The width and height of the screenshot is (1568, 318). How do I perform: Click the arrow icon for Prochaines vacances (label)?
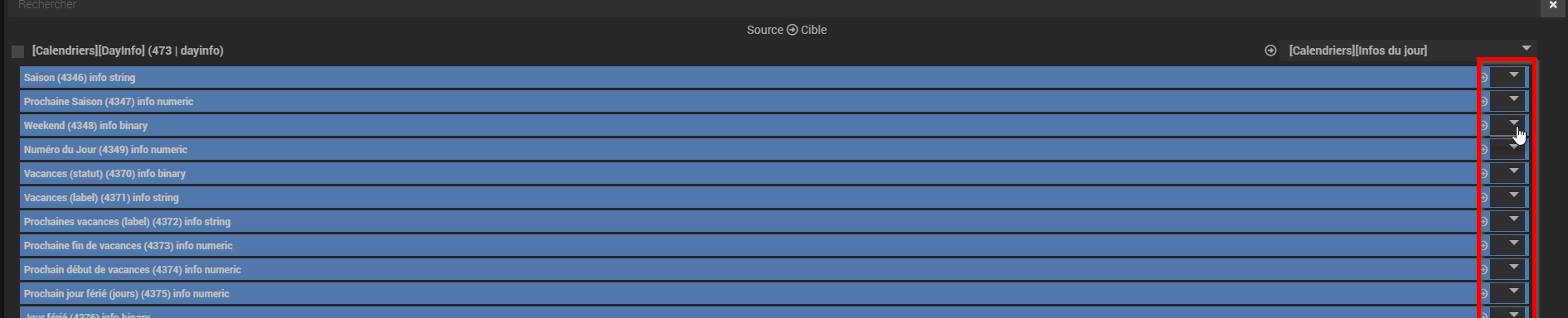point(1483,221)
